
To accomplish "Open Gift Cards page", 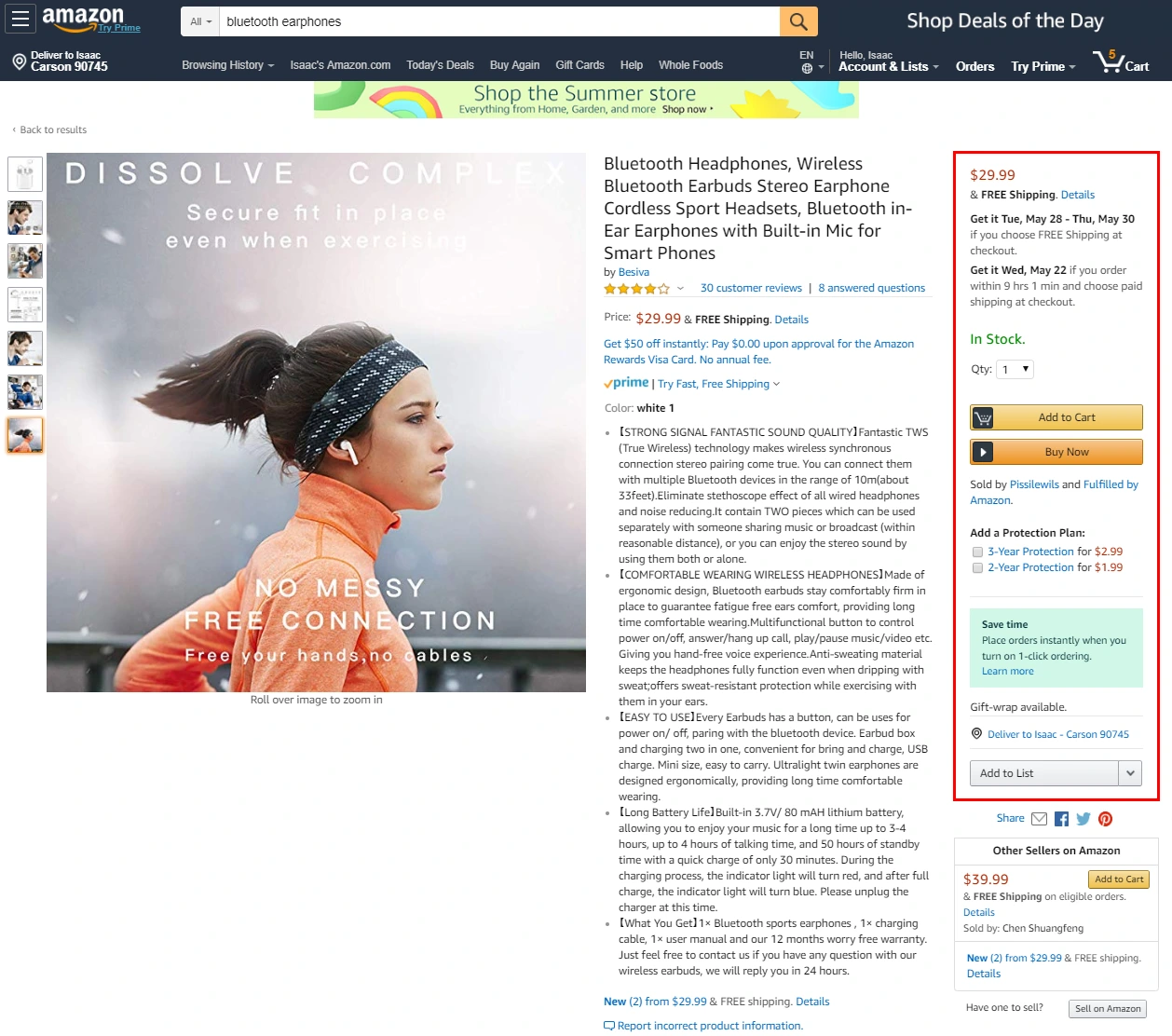I will pos(579,65).
